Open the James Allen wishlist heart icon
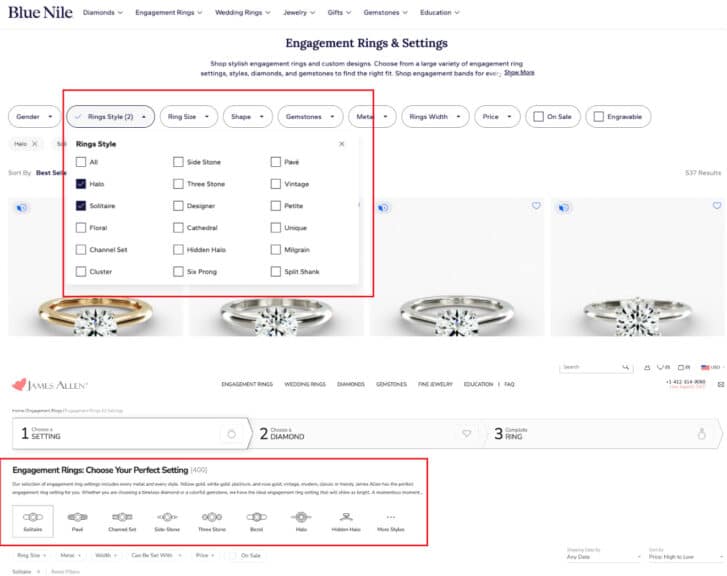 pos(663,367)
